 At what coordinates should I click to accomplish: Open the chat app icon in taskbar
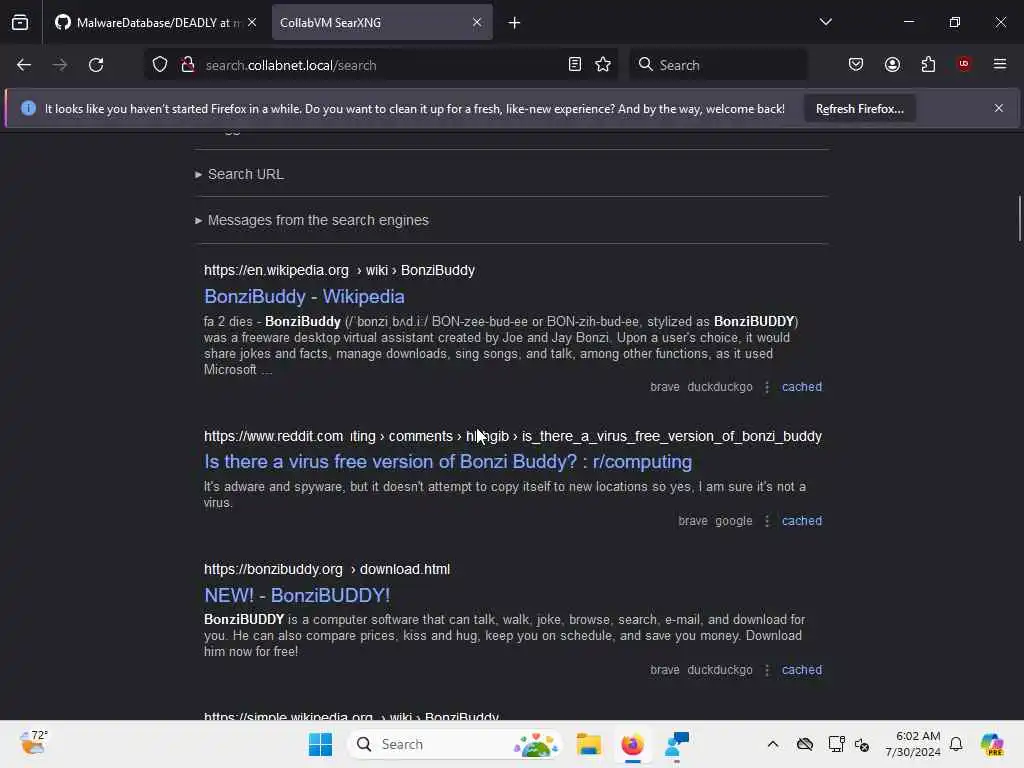coord(677,744)
